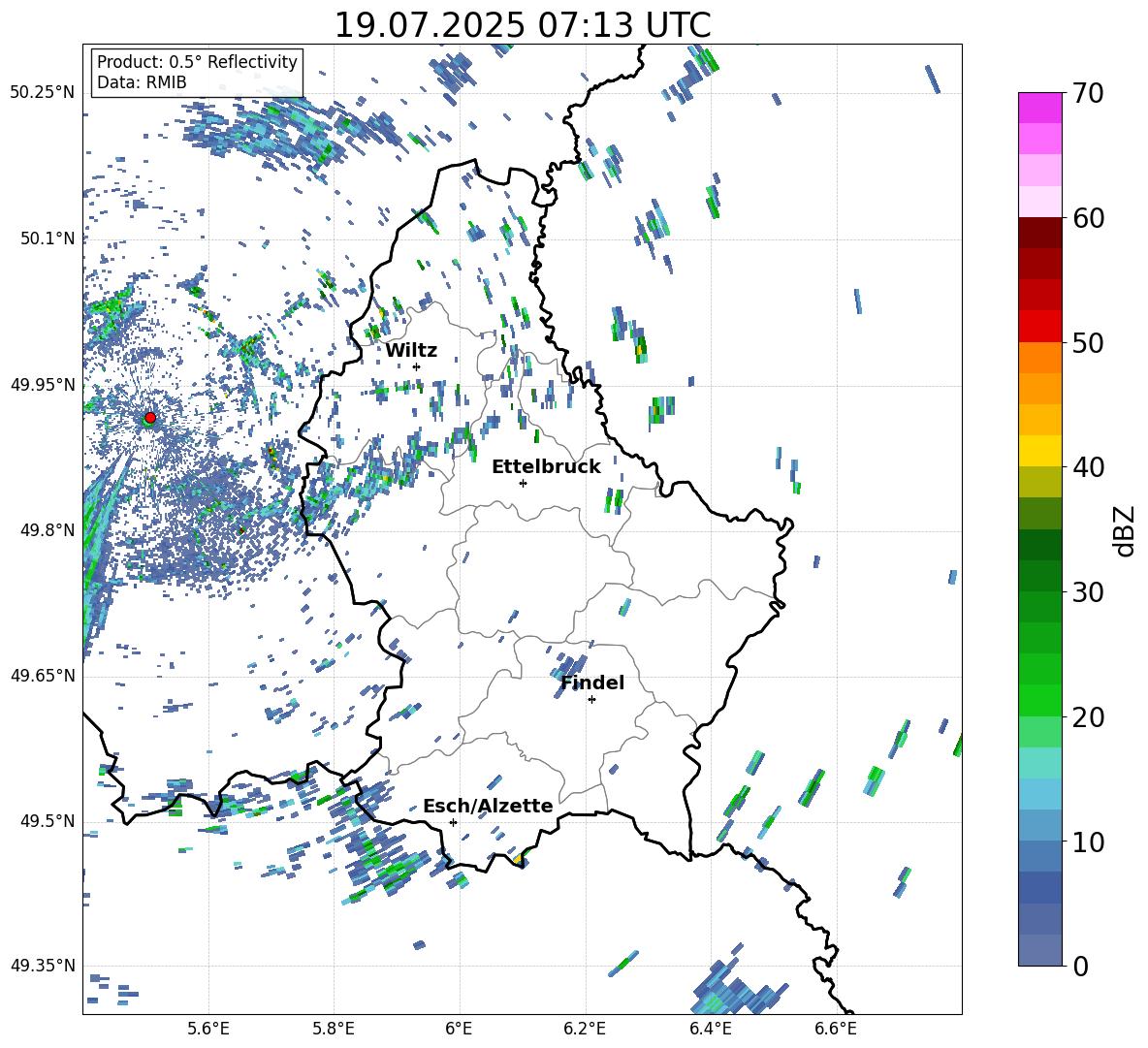Click the Ettelbruck city label
The width and height of the screenshot is (1148, 1048).
click(546, 467)
